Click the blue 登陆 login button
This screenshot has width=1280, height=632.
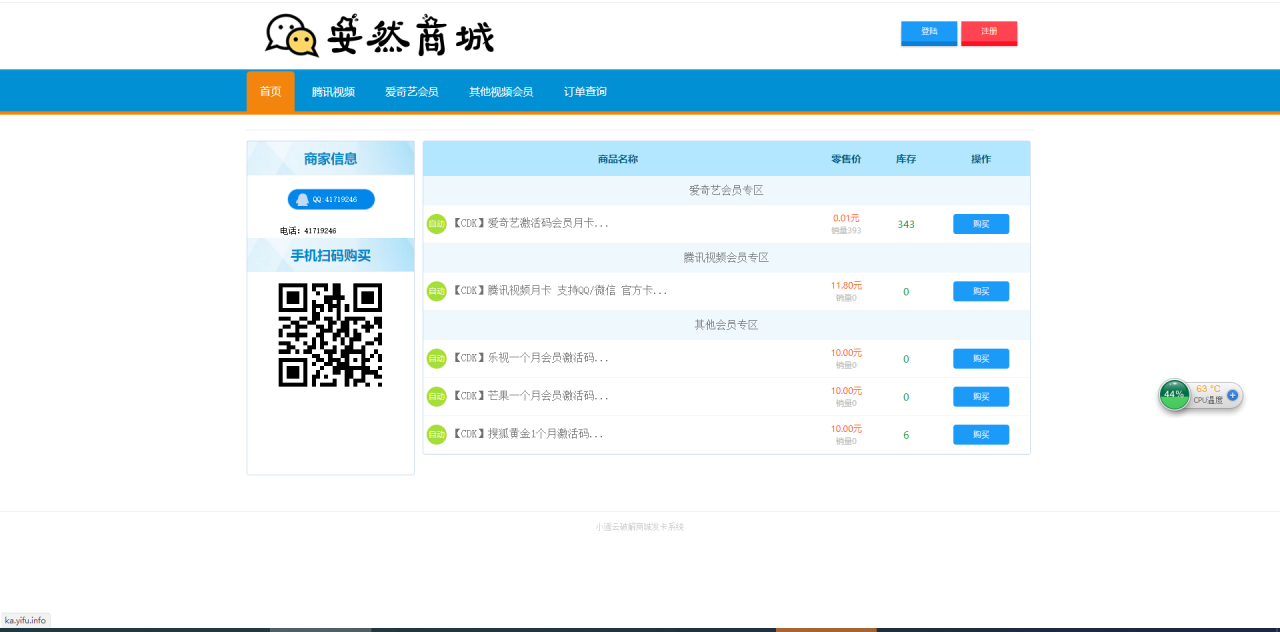tap(928, 33)
